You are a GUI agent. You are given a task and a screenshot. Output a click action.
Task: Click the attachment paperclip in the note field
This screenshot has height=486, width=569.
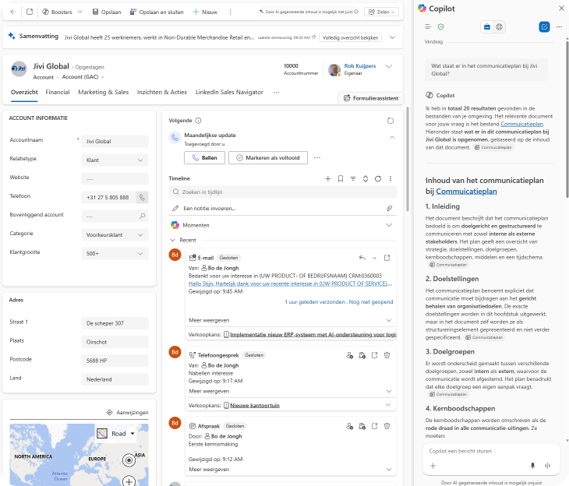(x=389, y=208)
